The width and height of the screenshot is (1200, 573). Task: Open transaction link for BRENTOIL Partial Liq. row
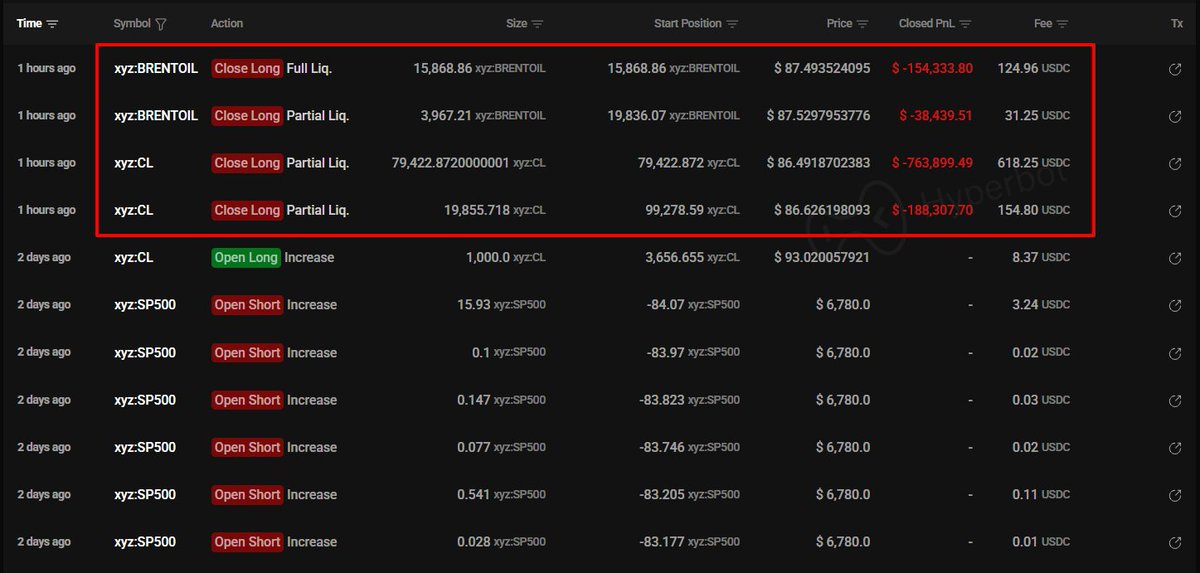pos(1177,116)
